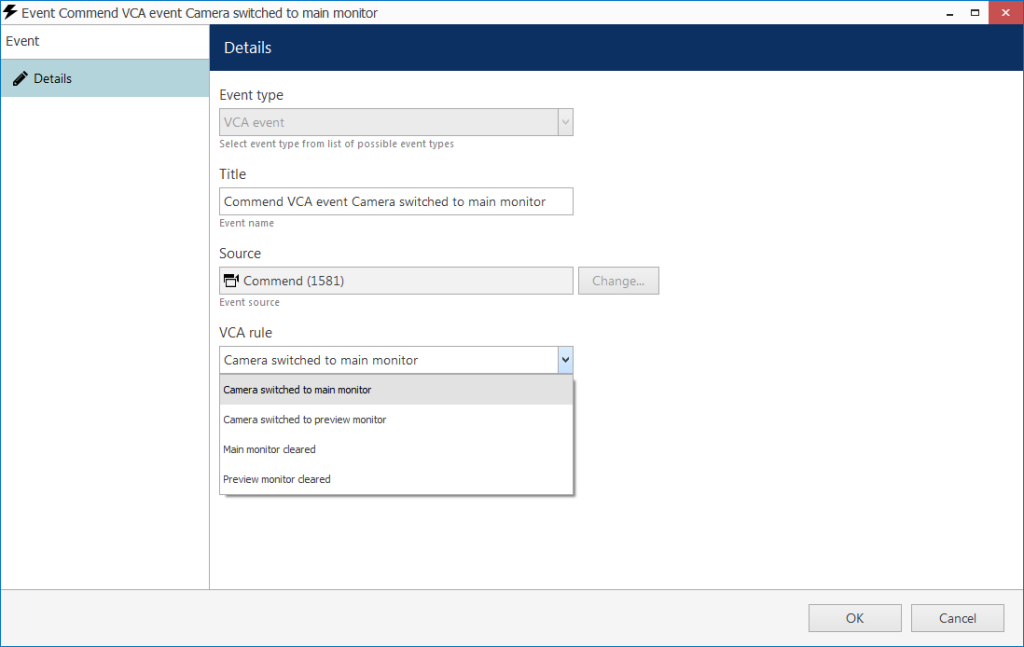Click the lightning bolt event icon in title bar
The width and height of the screenshot is (1024, 647).
coord(10,12)
